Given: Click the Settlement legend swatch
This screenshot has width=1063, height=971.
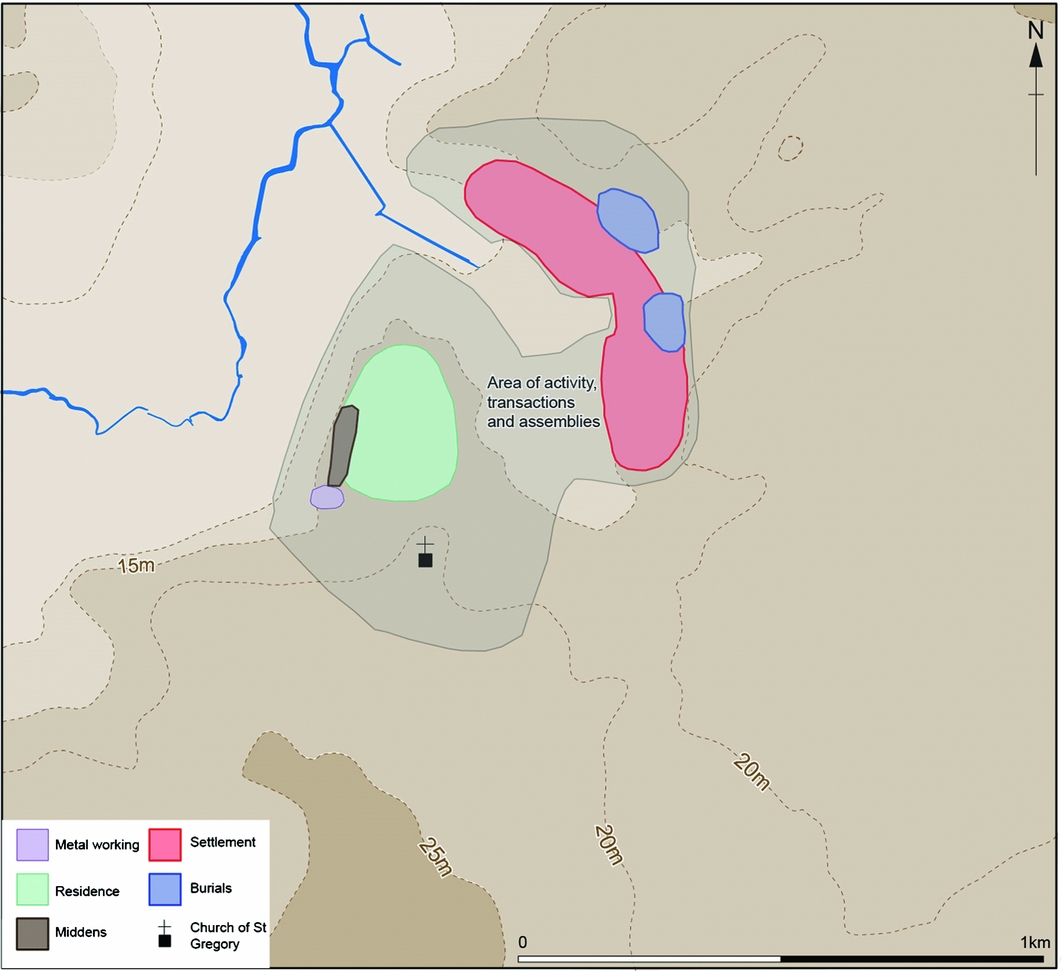Looking at the screenshot, I should coord(166,845).
